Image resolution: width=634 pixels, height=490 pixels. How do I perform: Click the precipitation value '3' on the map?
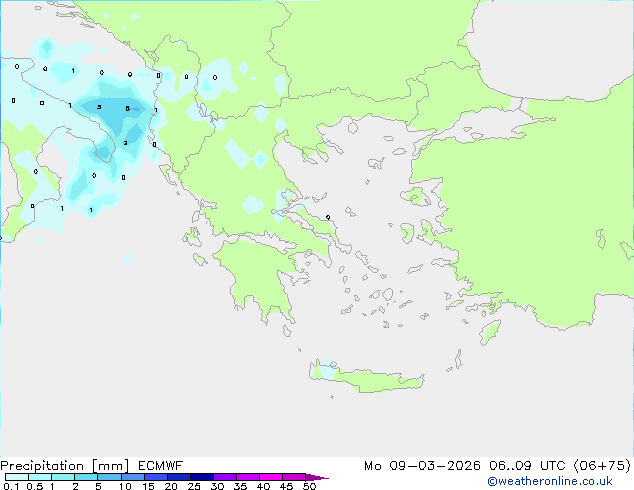coord(125,143)
